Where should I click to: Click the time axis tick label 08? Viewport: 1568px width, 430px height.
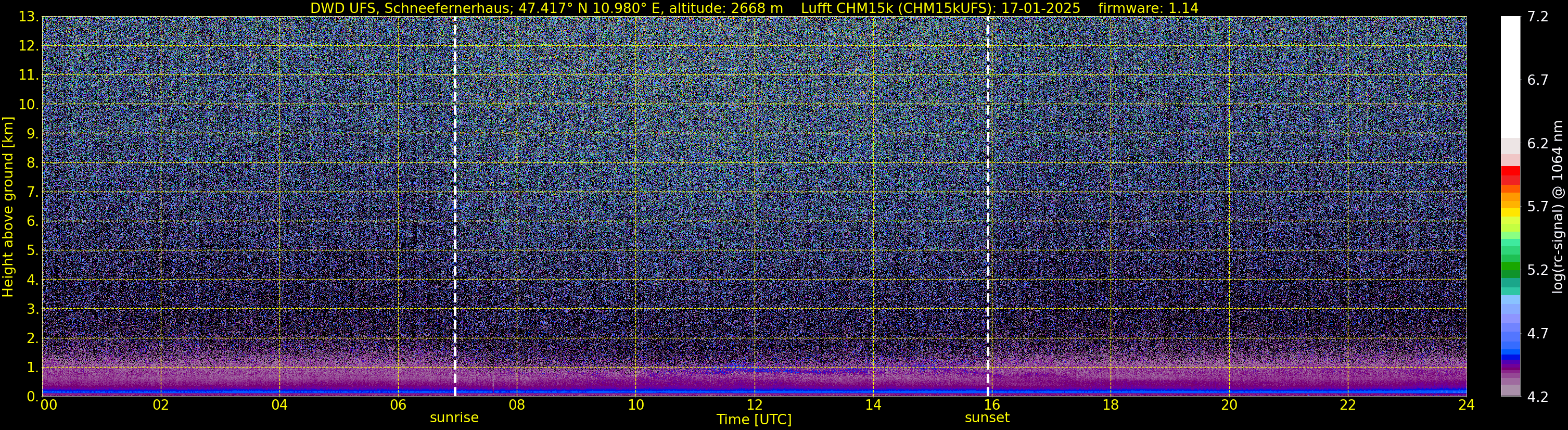(x=517, y=405)
